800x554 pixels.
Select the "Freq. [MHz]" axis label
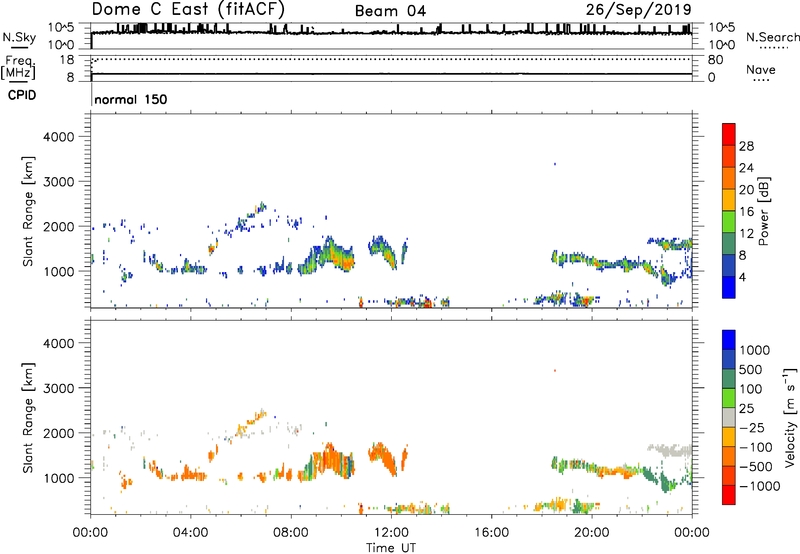[x=19, y=67]
